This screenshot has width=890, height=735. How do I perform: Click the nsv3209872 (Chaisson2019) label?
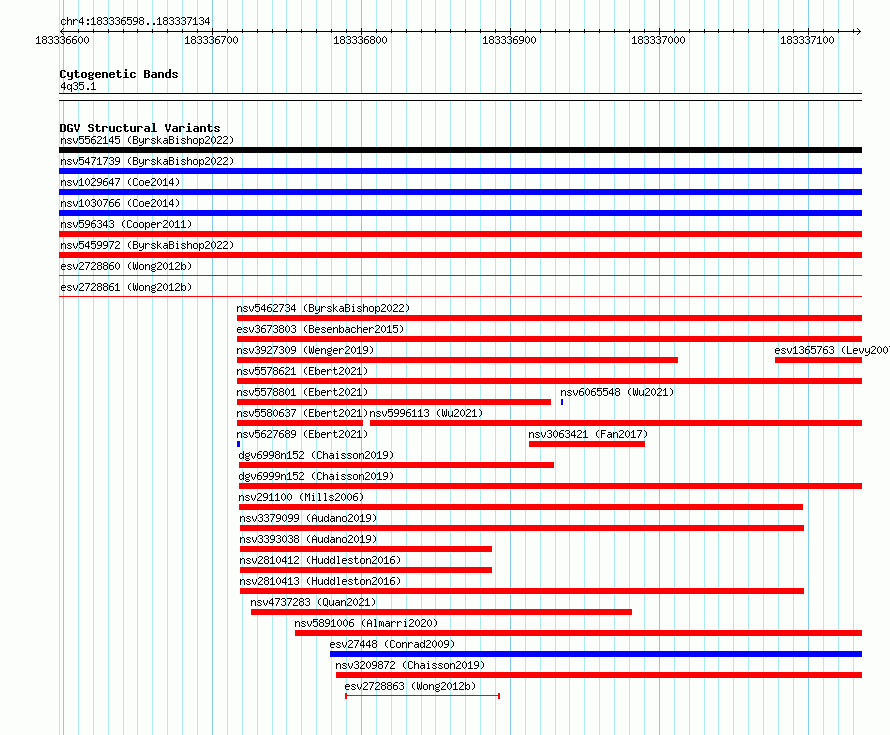point(410,665)
